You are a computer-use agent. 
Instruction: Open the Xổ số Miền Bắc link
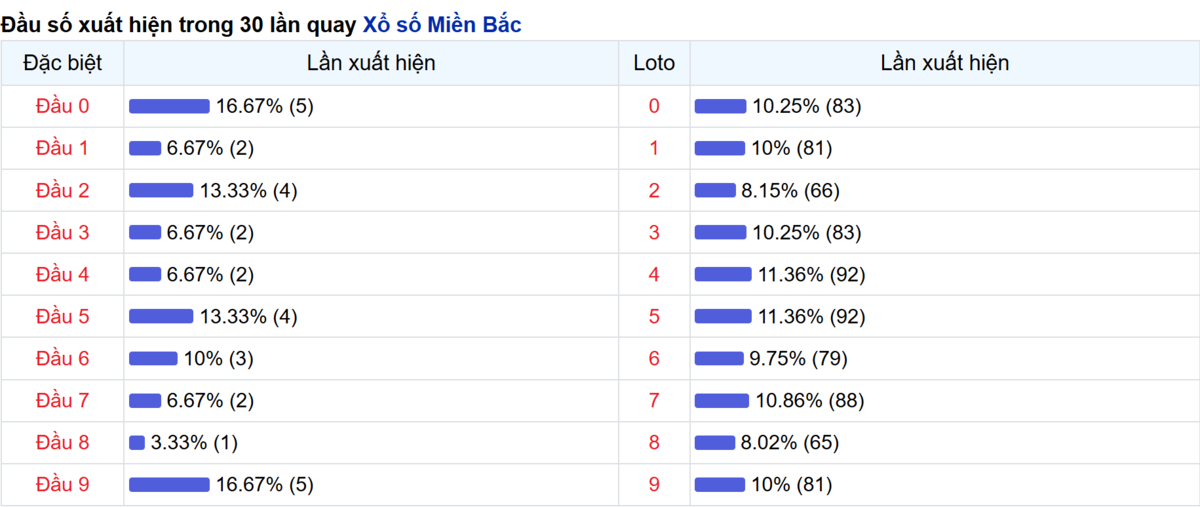click(441, 25)
